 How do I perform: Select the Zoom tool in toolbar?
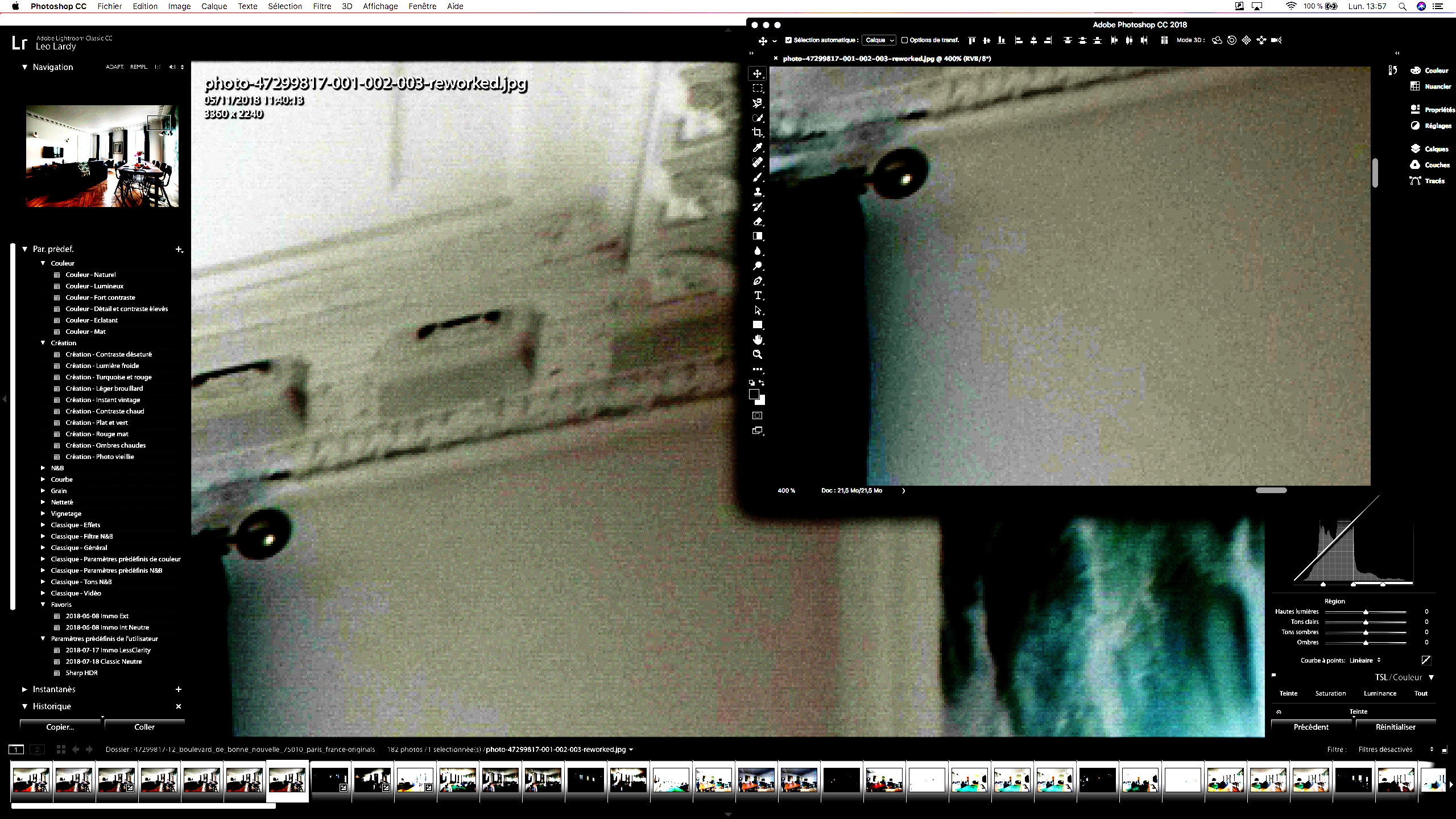(x=758, y=354)
